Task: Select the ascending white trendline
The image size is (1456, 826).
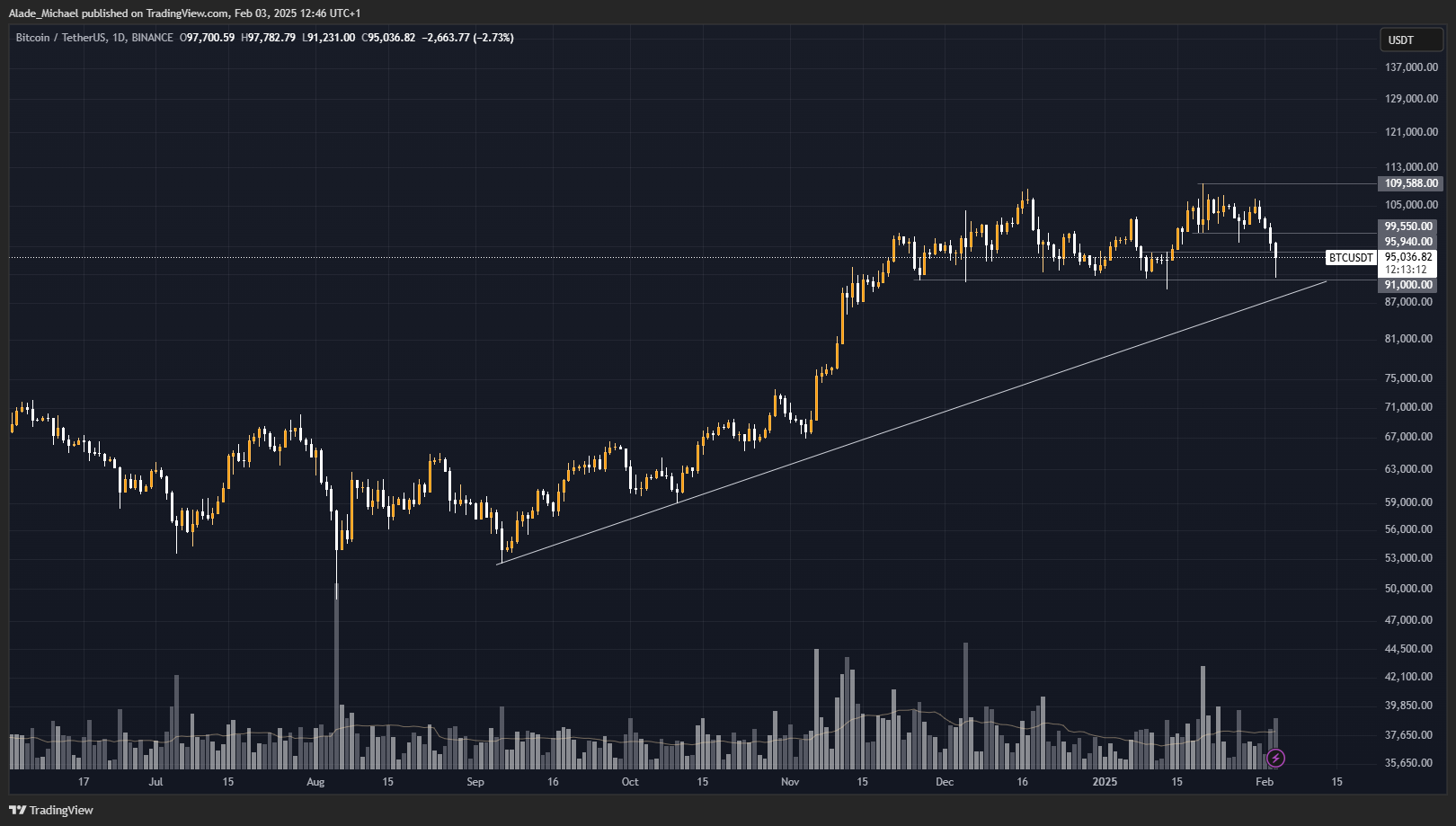Action: point(911,422)
